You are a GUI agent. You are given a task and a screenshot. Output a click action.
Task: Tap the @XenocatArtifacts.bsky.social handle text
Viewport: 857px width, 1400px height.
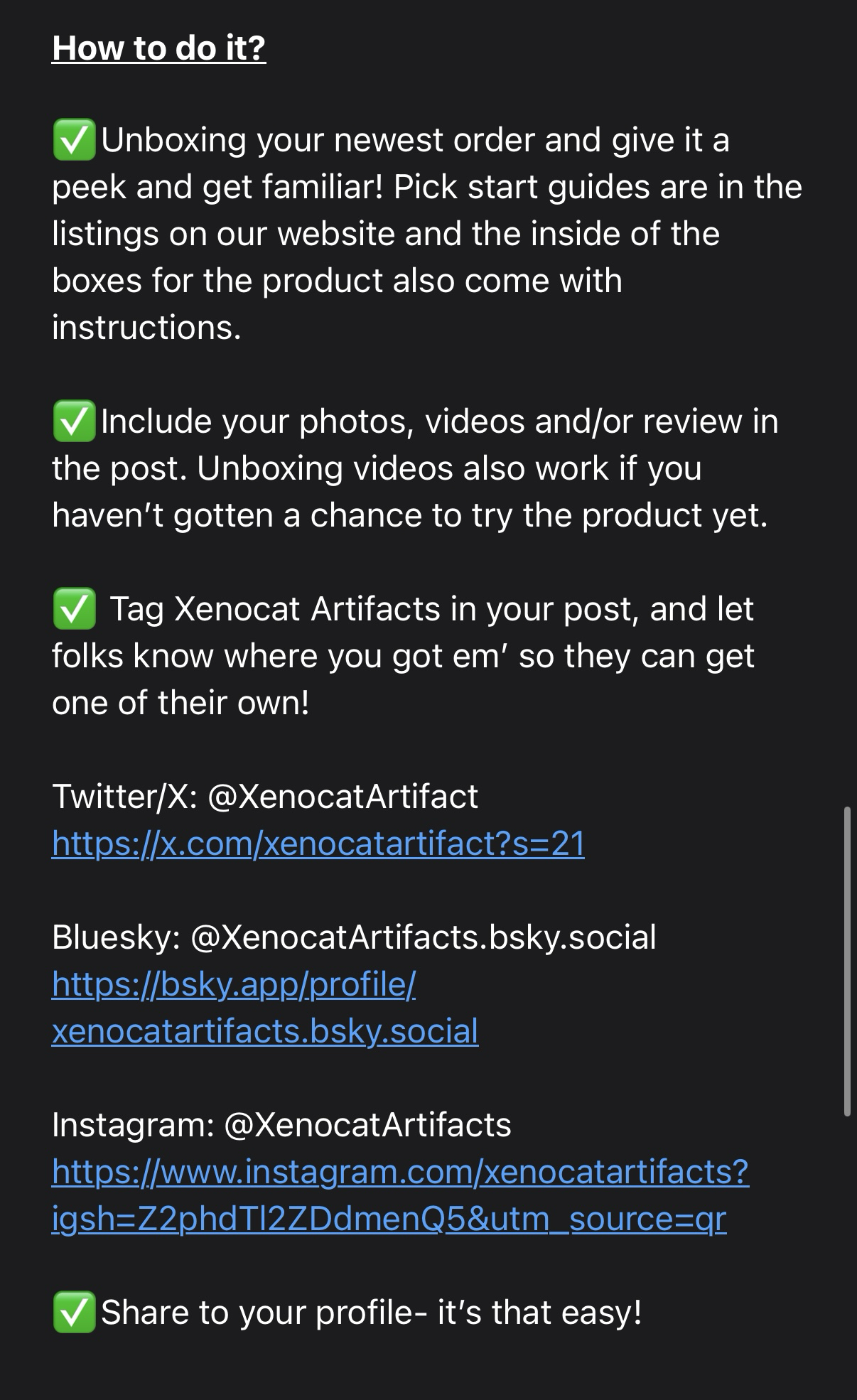(424, 937)
